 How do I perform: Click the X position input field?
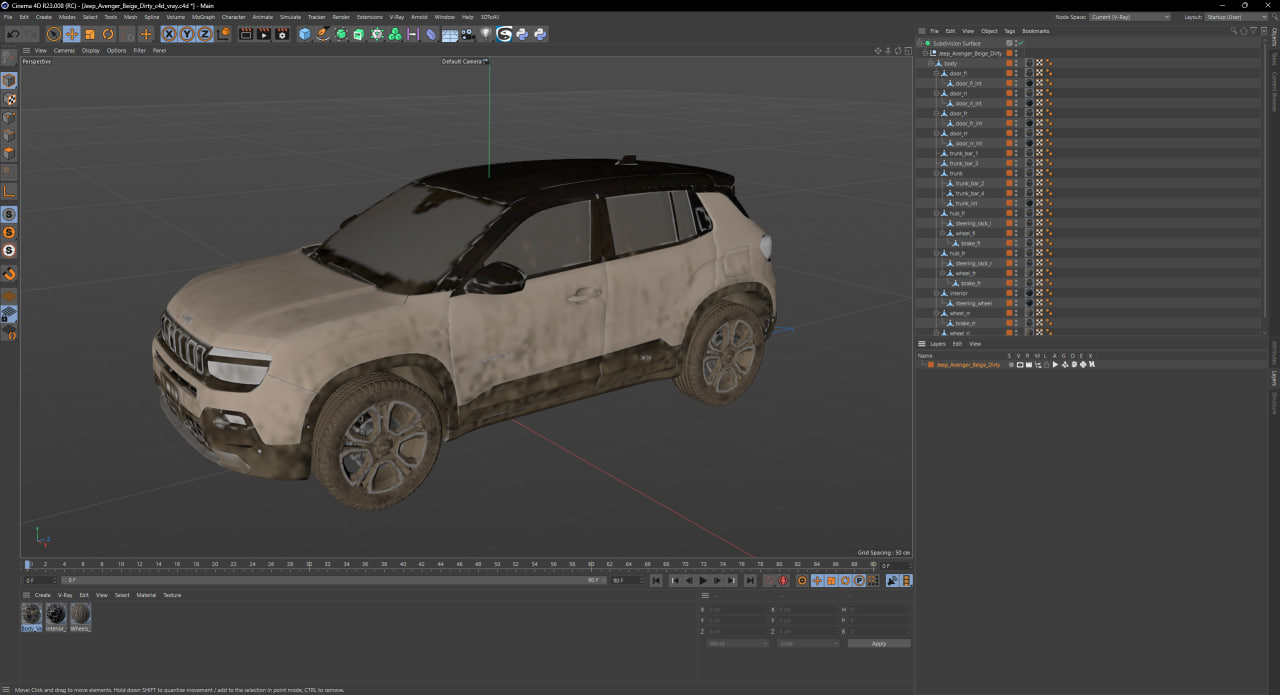pos(738,609)
